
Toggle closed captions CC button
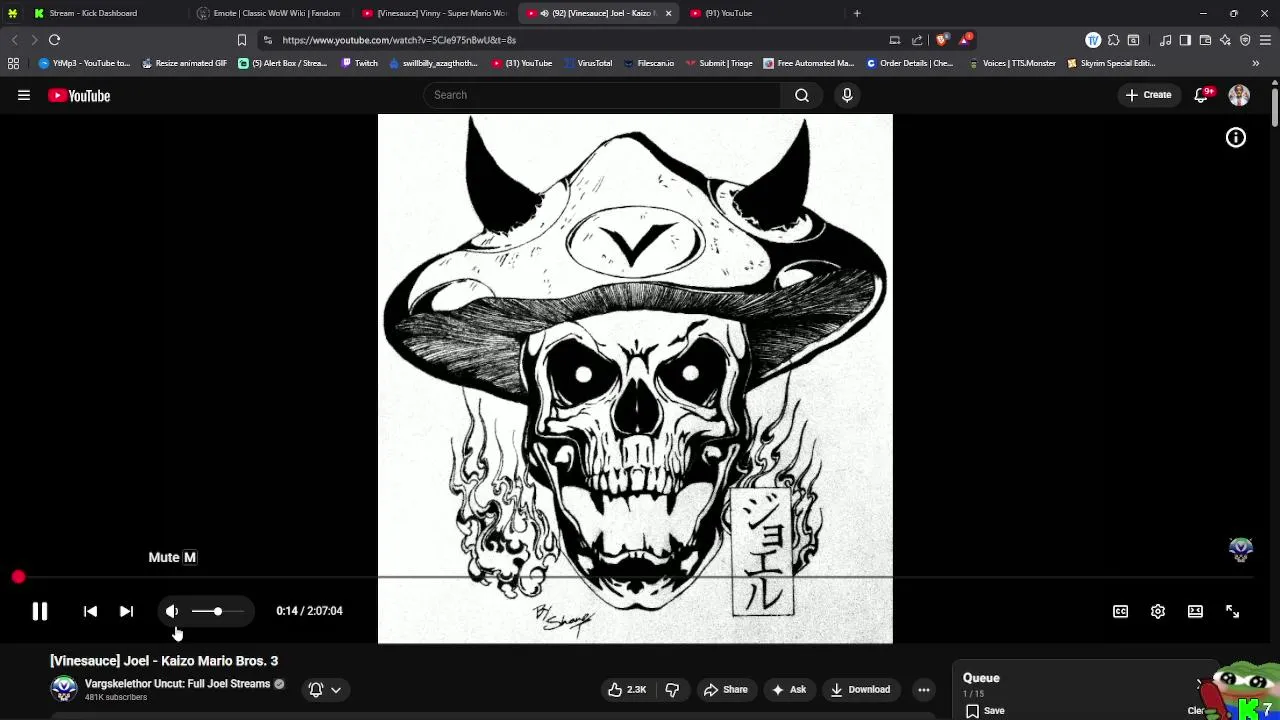click(x=1120, y=611)
